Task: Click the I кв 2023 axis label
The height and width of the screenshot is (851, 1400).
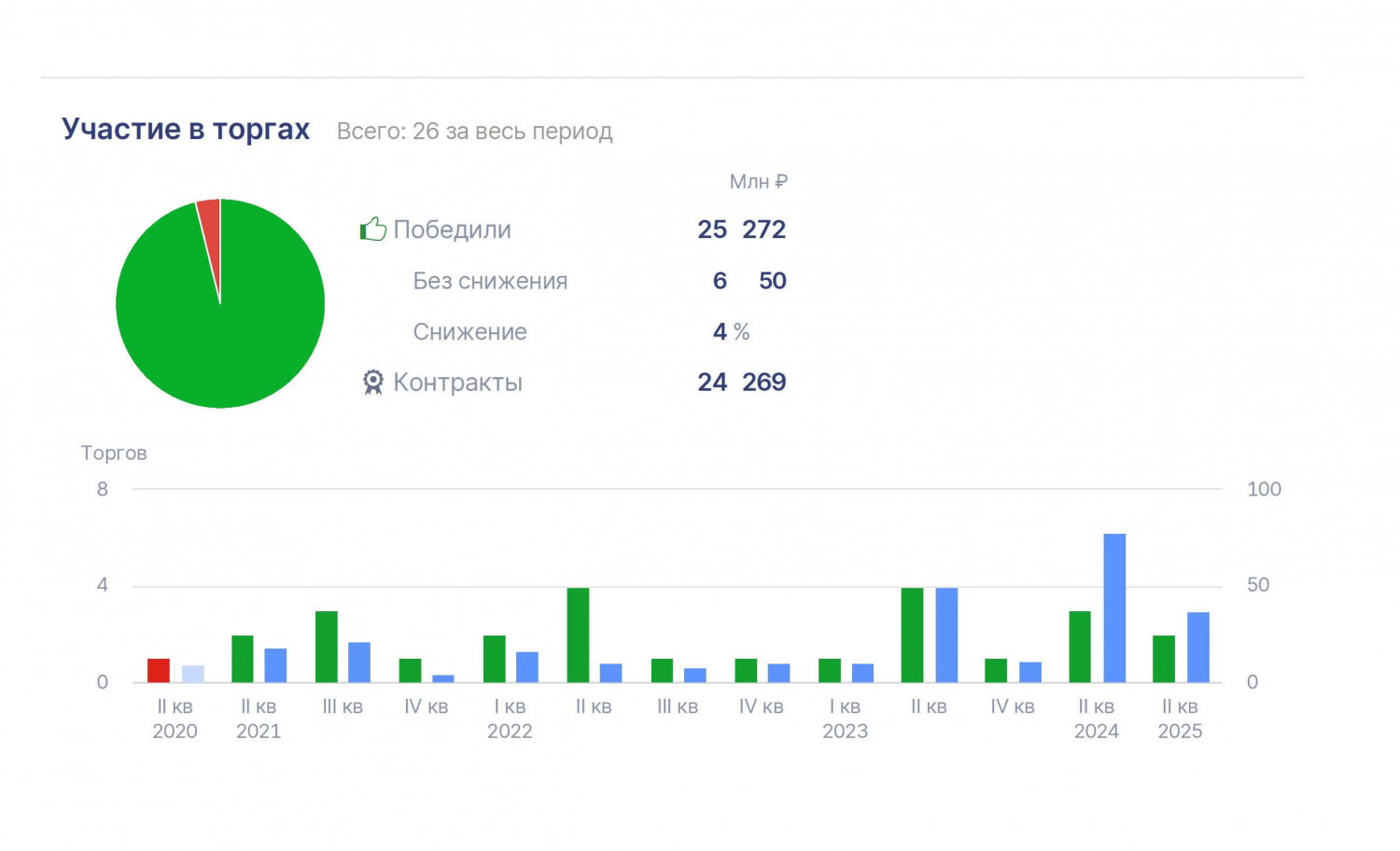Action: click(846, 719)
